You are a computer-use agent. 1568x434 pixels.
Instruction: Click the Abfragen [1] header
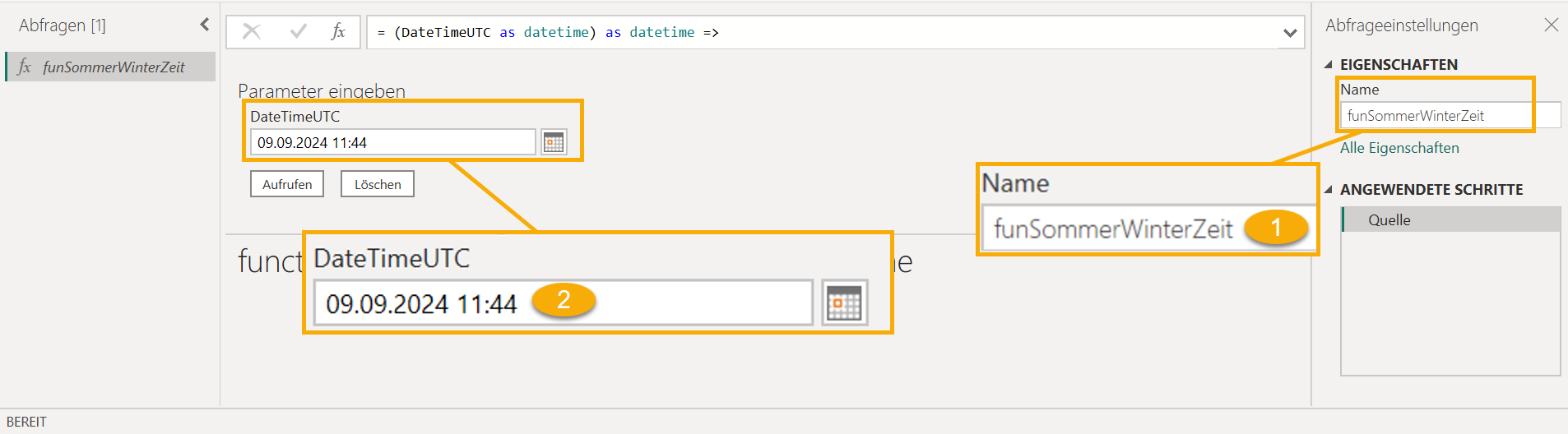63,25
